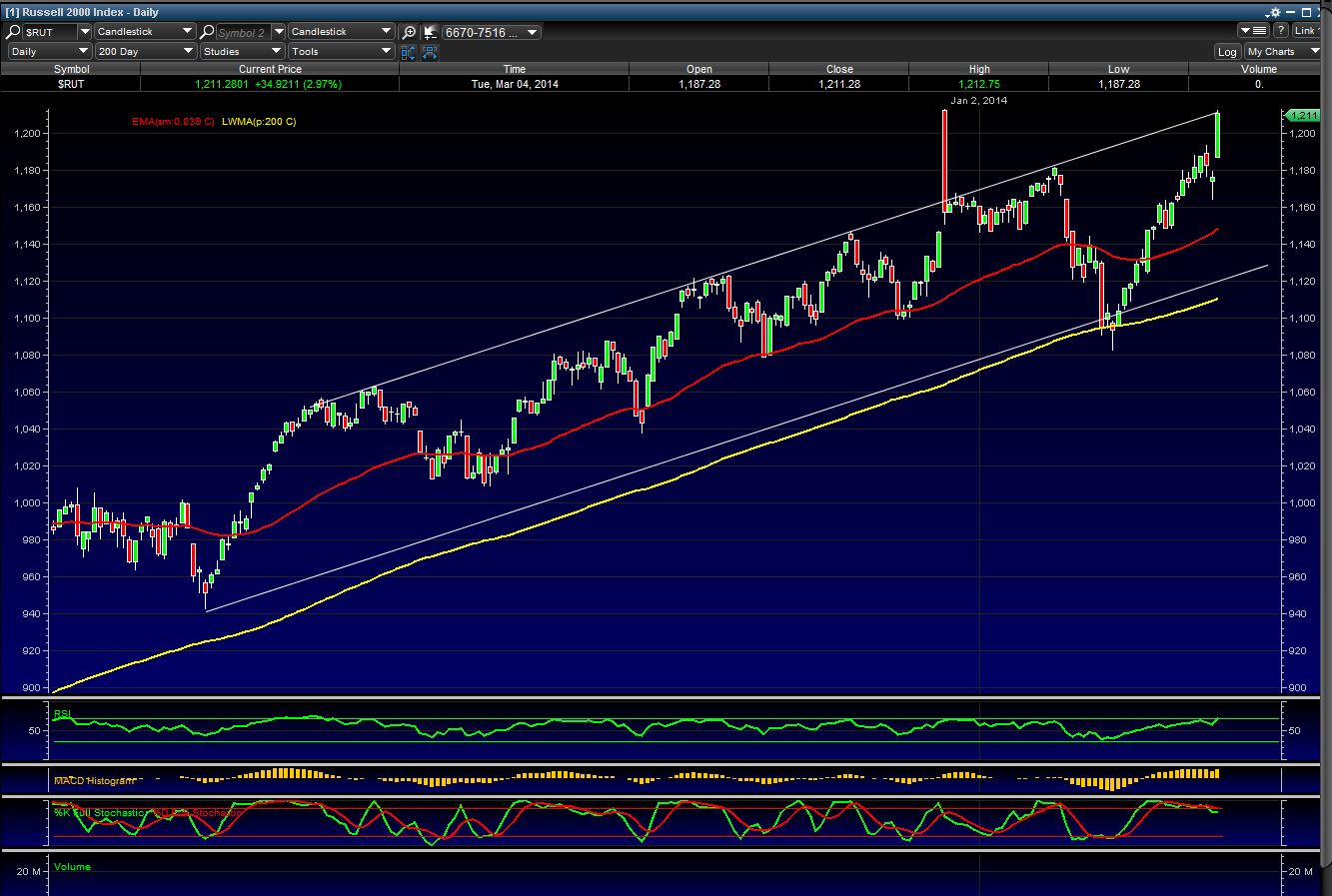The height and width of the screenshot is (896, 1332).
Task: Open the Studies menu
Action: click(x=242, y=51)
